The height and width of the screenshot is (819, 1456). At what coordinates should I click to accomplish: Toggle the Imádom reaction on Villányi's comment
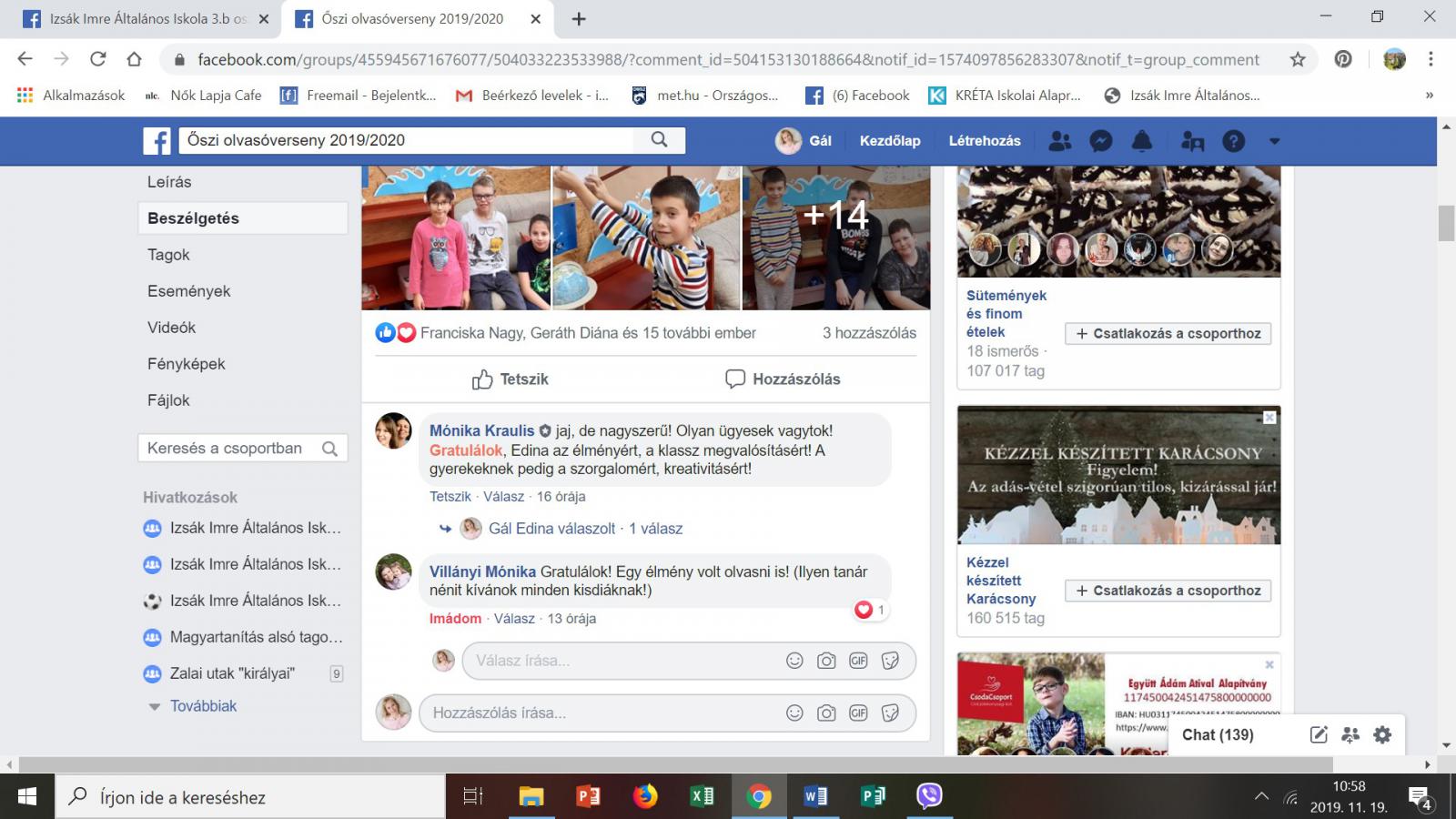point(455,619)
